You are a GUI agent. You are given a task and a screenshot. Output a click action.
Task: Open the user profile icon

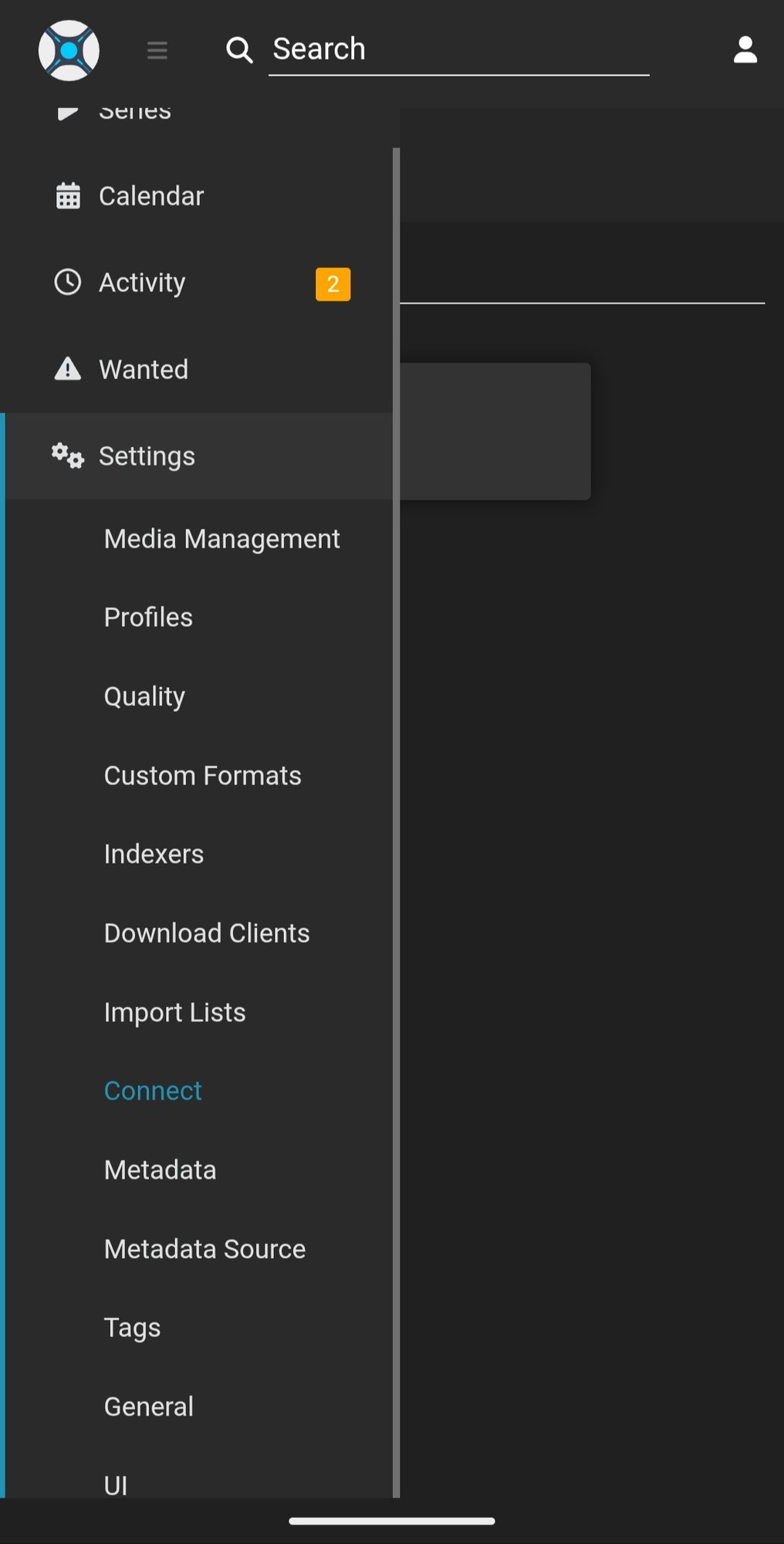click(x=745, y=51)
